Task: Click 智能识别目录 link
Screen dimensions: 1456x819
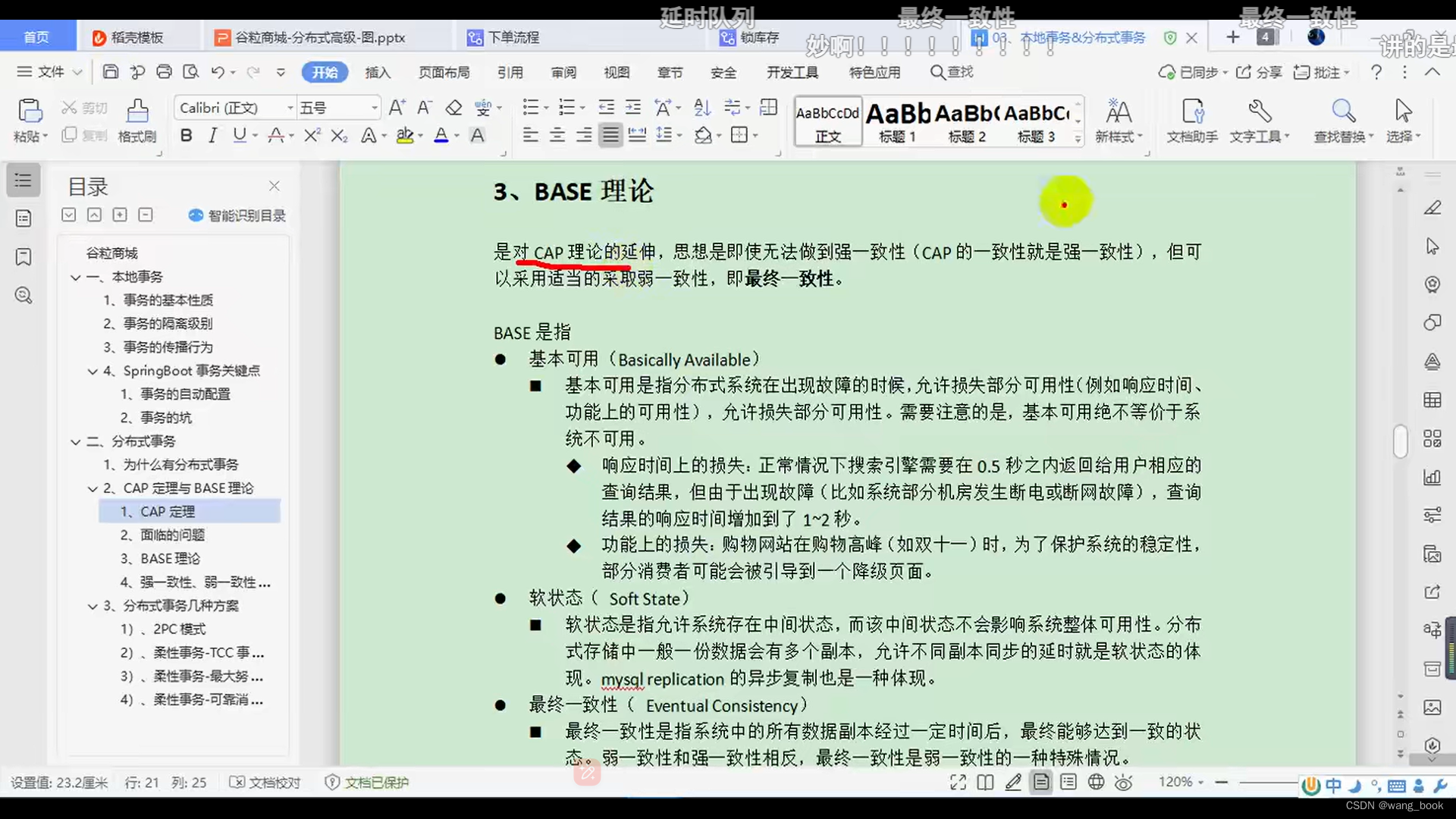Action: 237,216
